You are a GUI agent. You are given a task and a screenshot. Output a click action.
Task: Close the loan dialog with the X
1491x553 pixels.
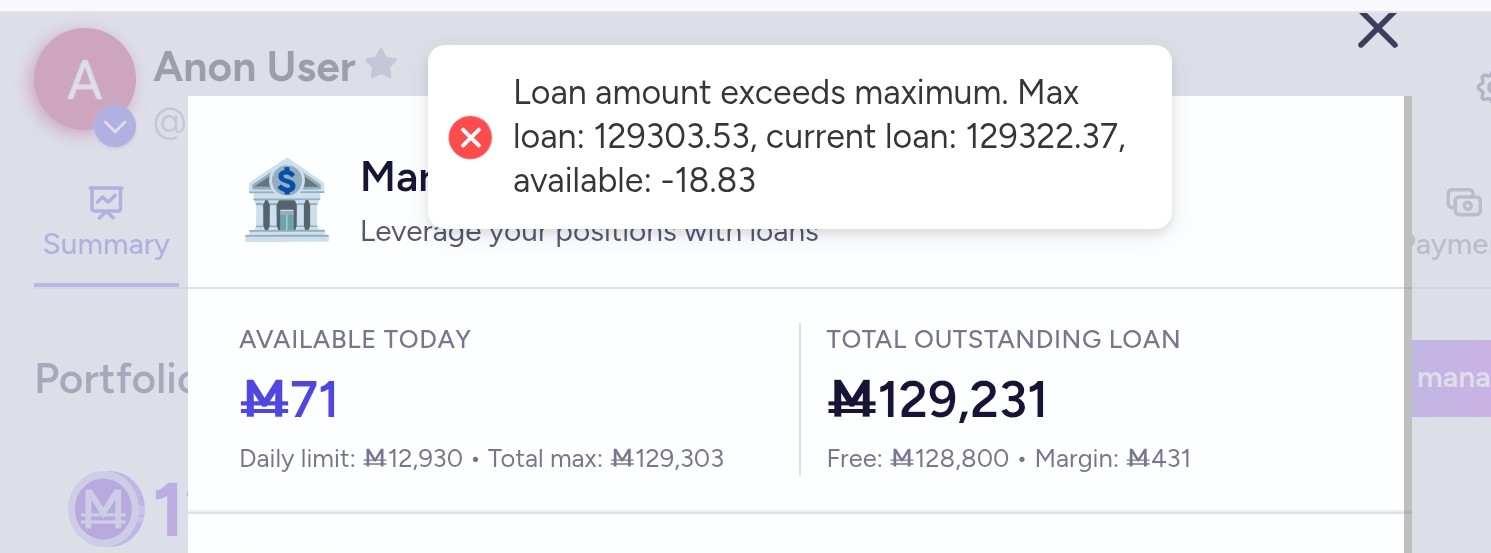pyautogui.click(x=1377, y=31)
